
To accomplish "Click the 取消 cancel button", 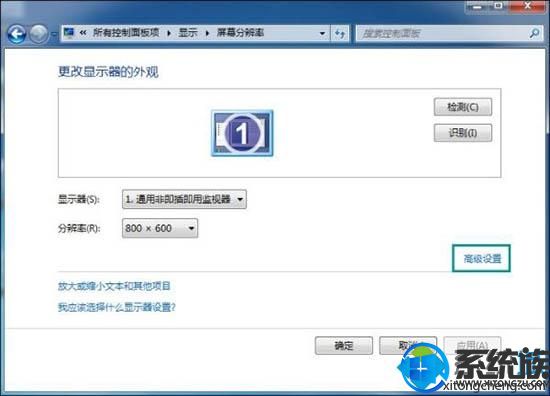I will 408,345.
